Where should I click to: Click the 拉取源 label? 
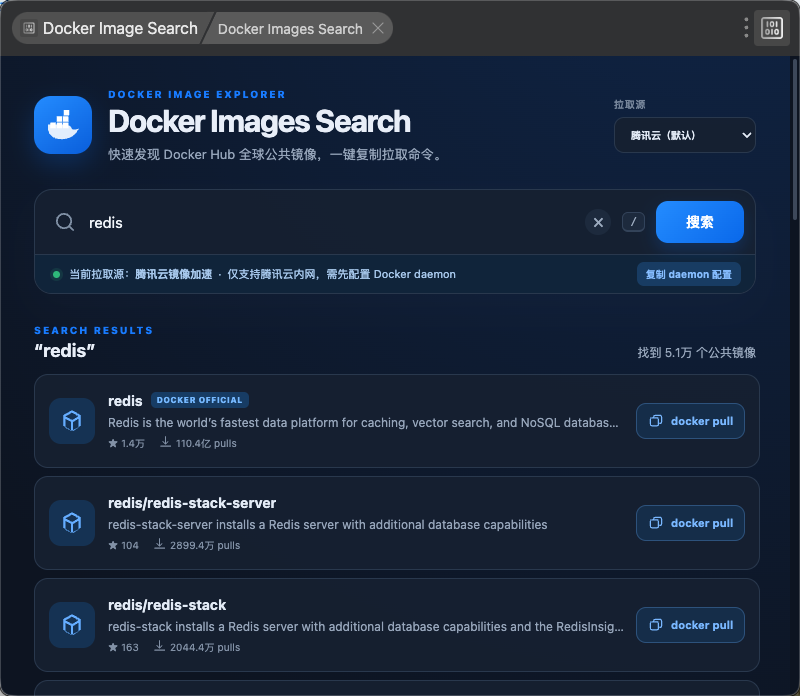pyautogui.click(x=630, y=105)
